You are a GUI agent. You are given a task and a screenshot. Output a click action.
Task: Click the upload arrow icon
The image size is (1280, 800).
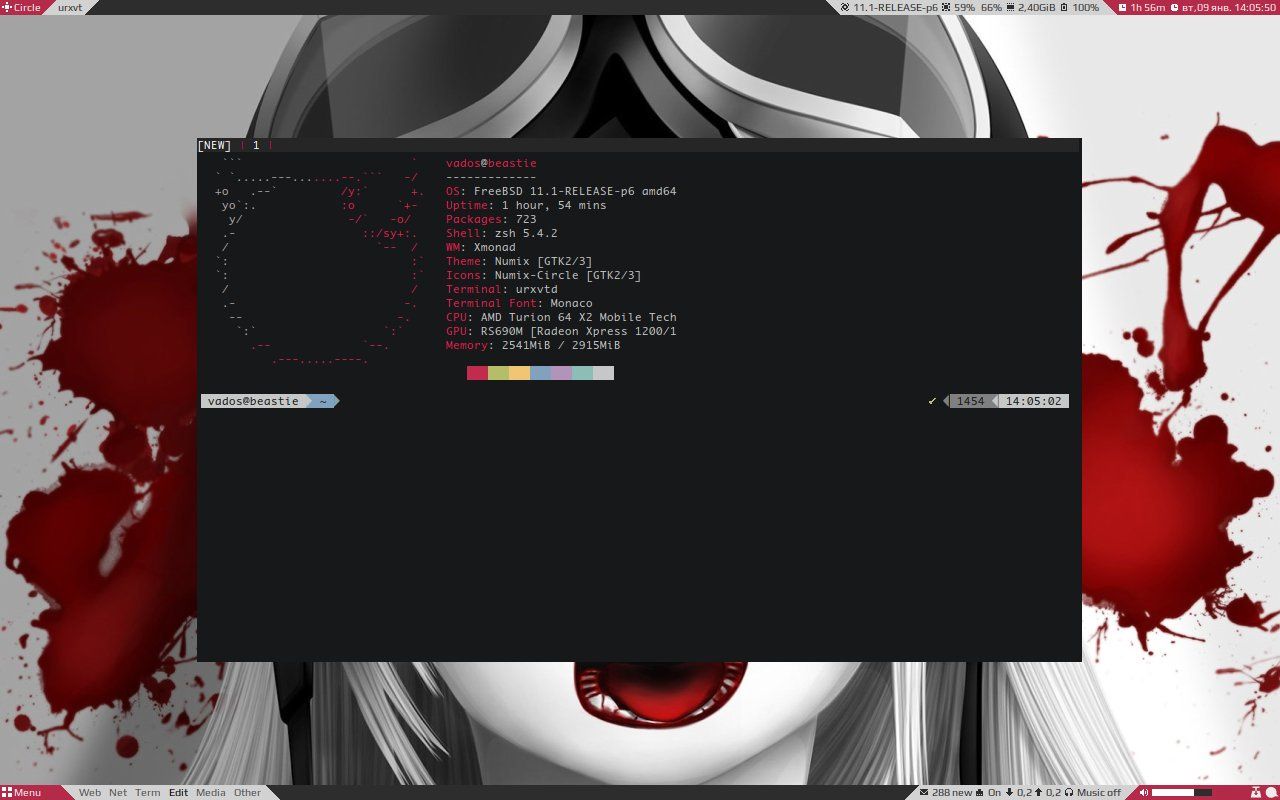pyautogui.click(x=1038, y=792)
